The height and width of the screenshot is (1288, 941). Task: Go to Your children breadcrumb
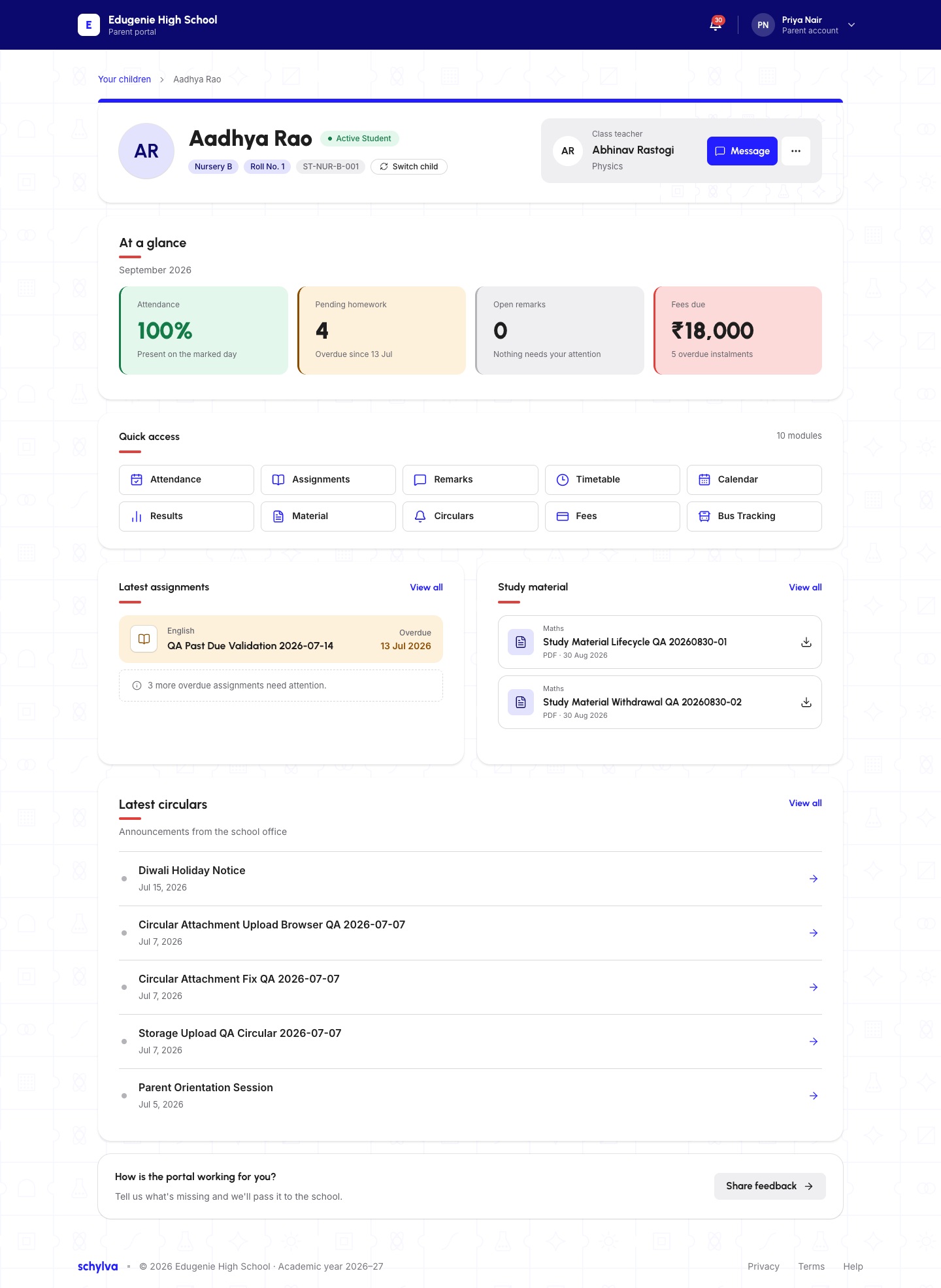(x=124, y=79)
